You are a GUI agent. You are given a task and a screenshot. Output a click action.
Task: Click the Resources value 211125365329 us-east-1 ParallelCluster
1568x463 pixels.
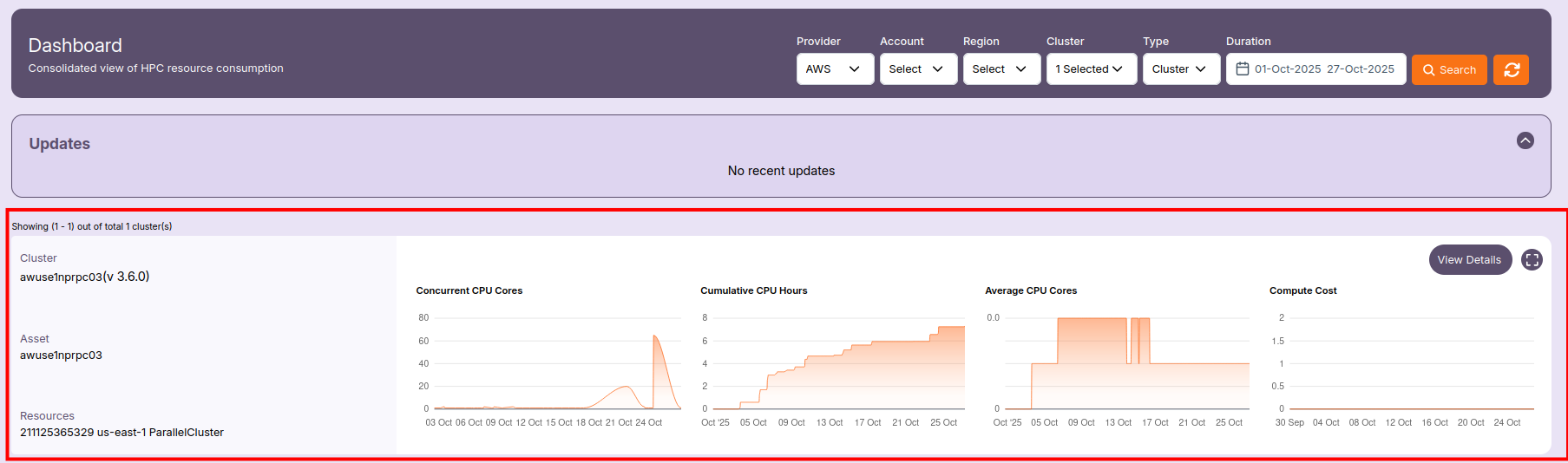coord(121,432)
